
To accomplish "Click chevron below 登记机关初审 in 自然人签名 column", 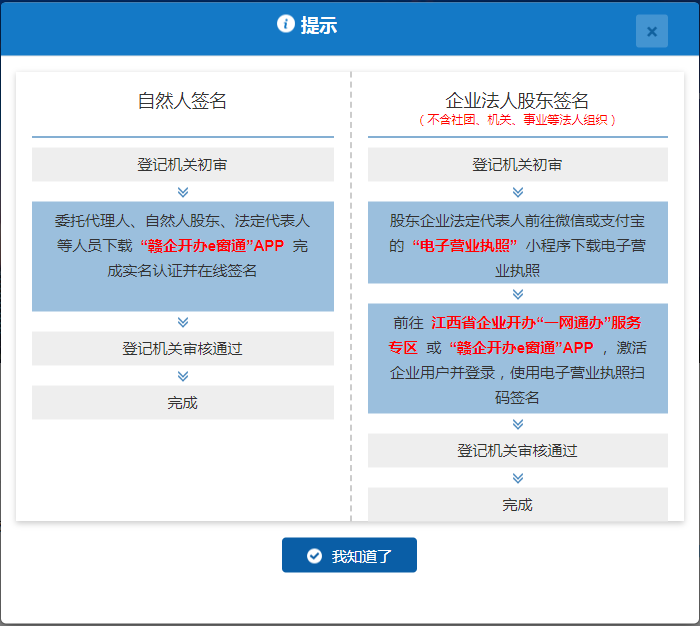I will (183, 192).
